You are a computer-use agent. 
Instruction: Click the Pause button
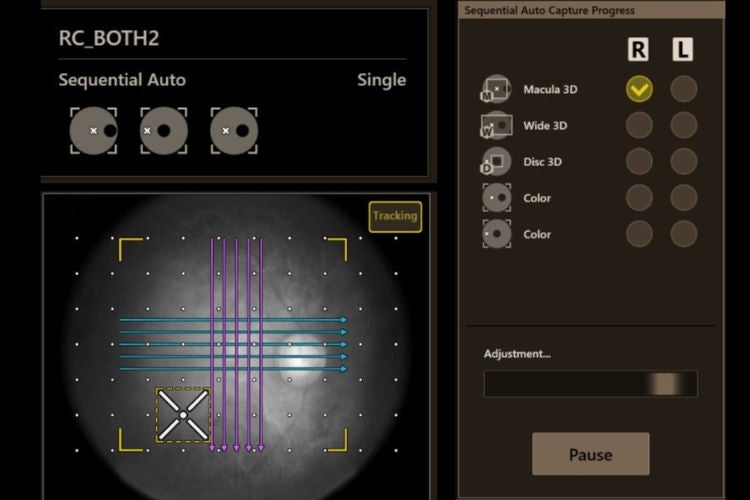(591, 454)
